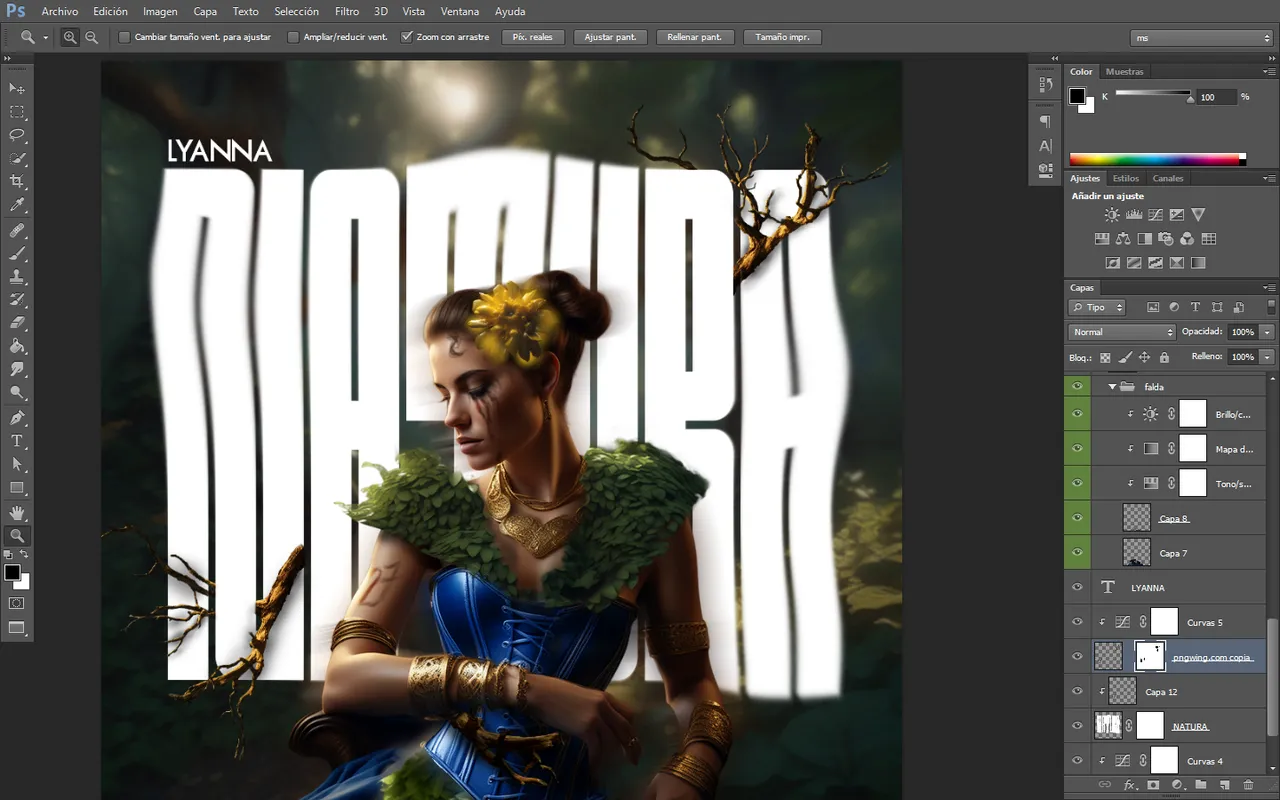
Task: Choose zoom-out mode in options bar
Action: click(91, 37)
